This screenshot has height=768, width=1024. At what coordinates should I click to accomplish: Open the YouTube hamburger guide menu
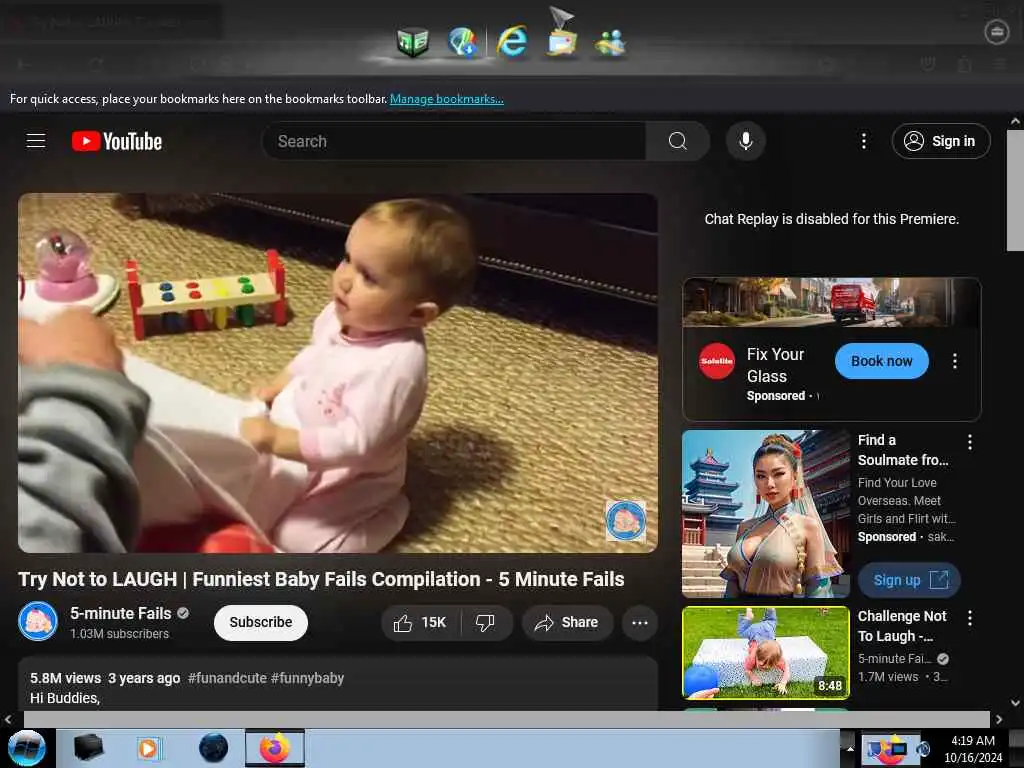(x=36, y=140)
